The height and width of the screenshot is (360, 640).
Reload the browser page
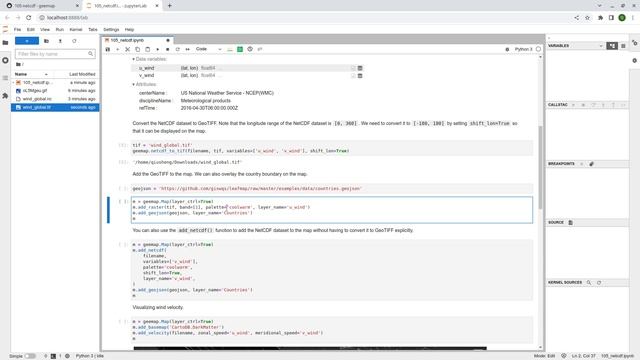point(29,18)
